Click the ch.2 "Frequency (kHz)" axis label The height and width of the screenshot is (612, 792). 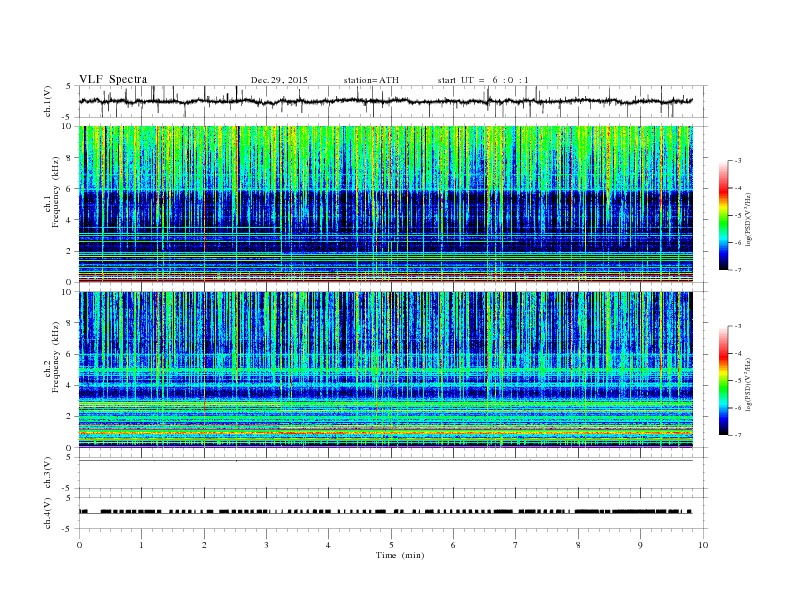point(56,357)
